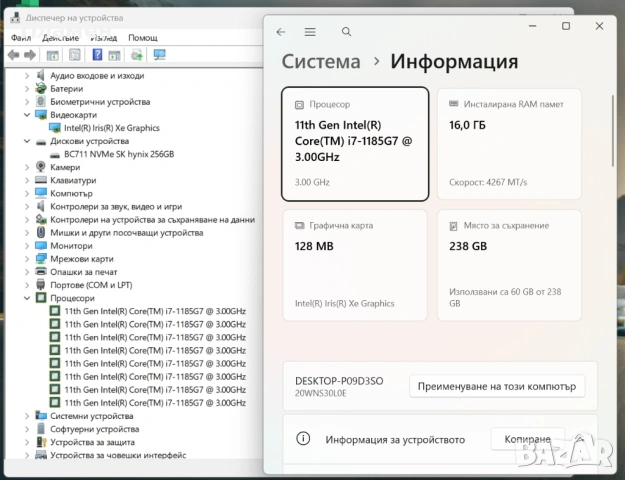Click the back arrow in Settings window
Image resolution: width=625 pixels, height=480 pixels.
(x=281, y=32)
